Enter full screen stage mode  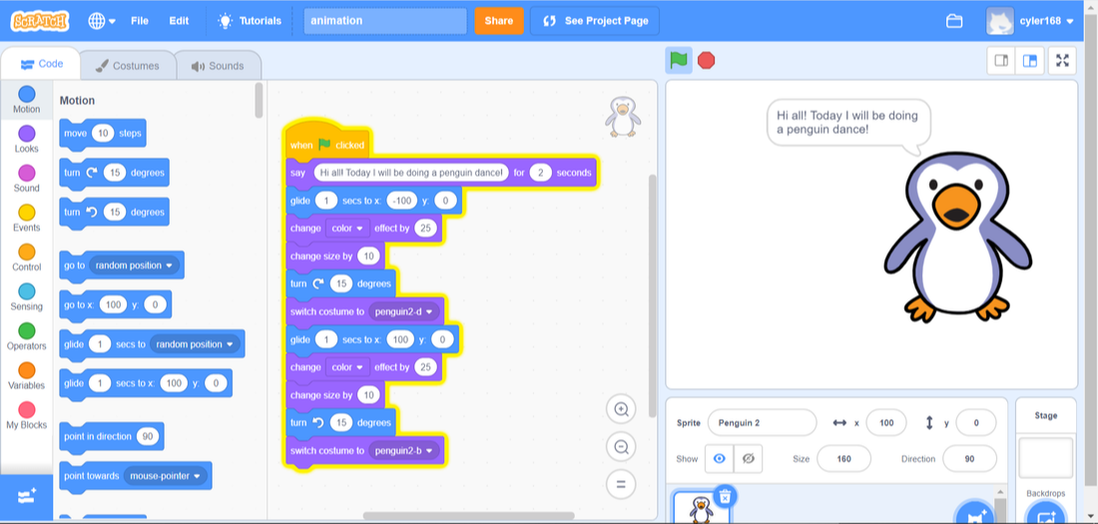[x=1062, y=61]
